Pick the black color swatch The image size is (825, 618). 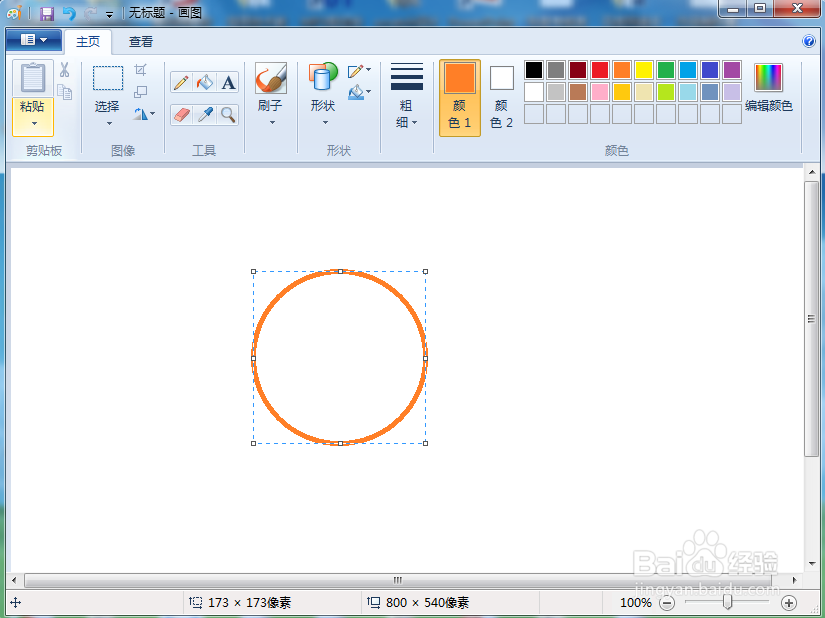coord(534,70)
